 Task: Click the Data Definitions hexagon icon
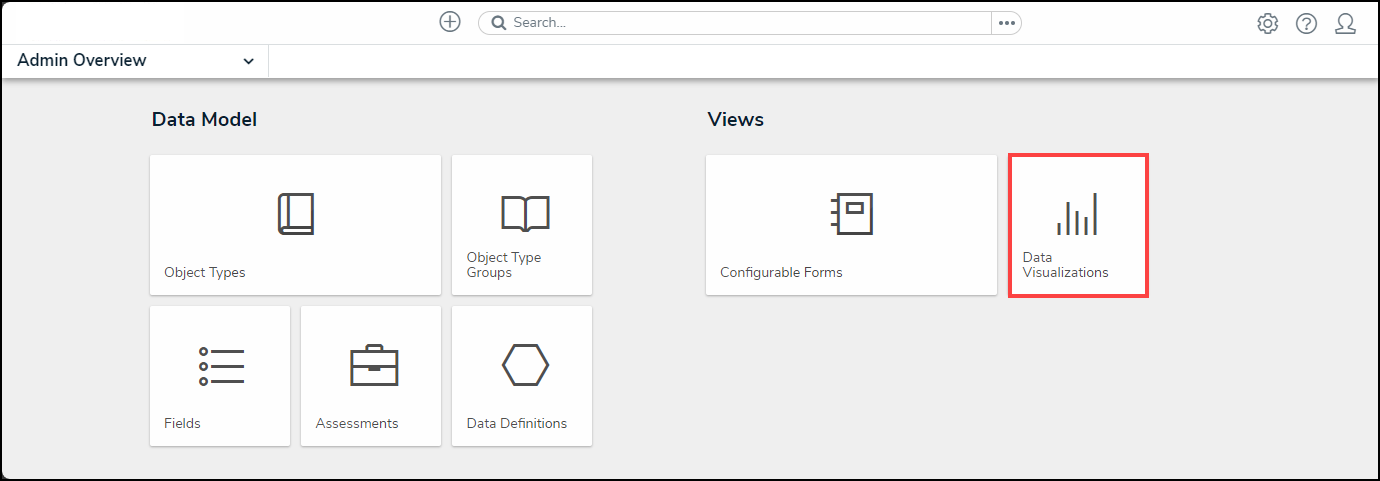[x=525, y=366]
